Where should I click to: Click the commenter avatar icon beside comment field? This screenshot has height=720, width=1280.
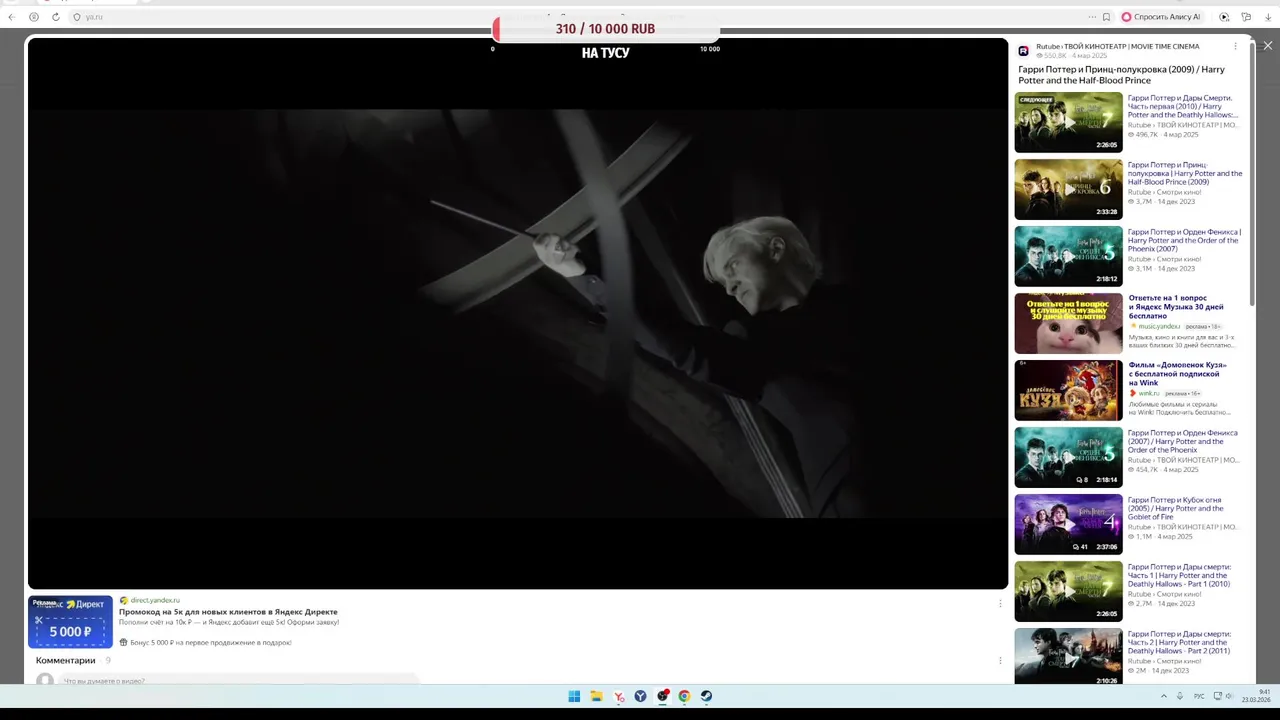point(45,680)
